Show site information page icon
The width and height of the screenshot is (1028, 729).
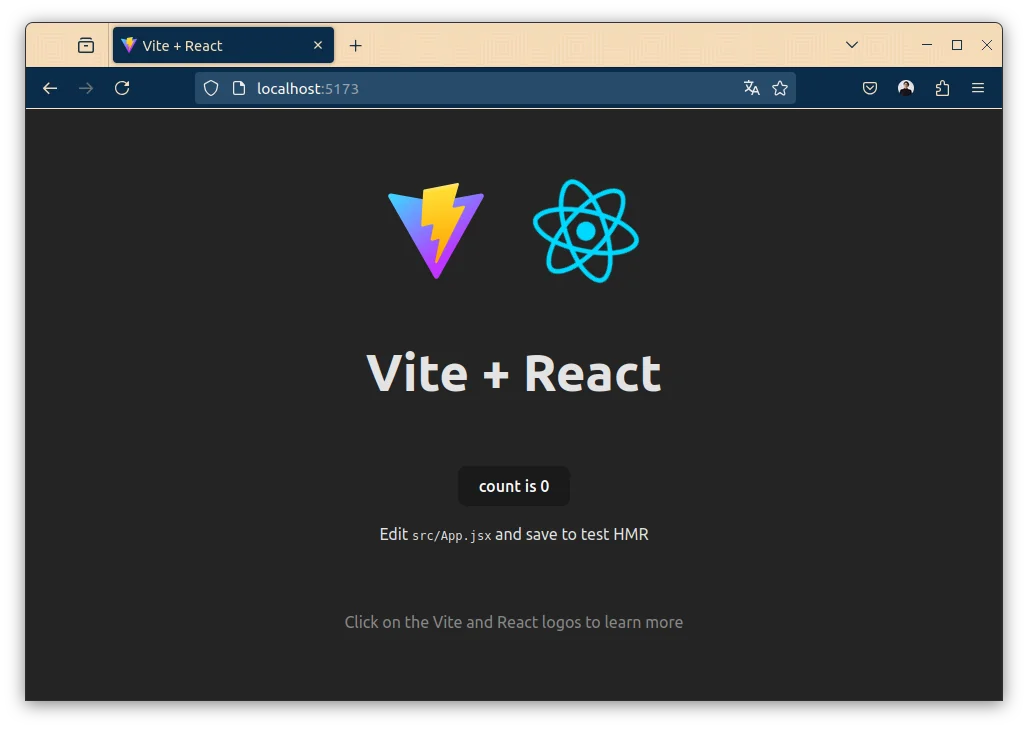[239, 88]
